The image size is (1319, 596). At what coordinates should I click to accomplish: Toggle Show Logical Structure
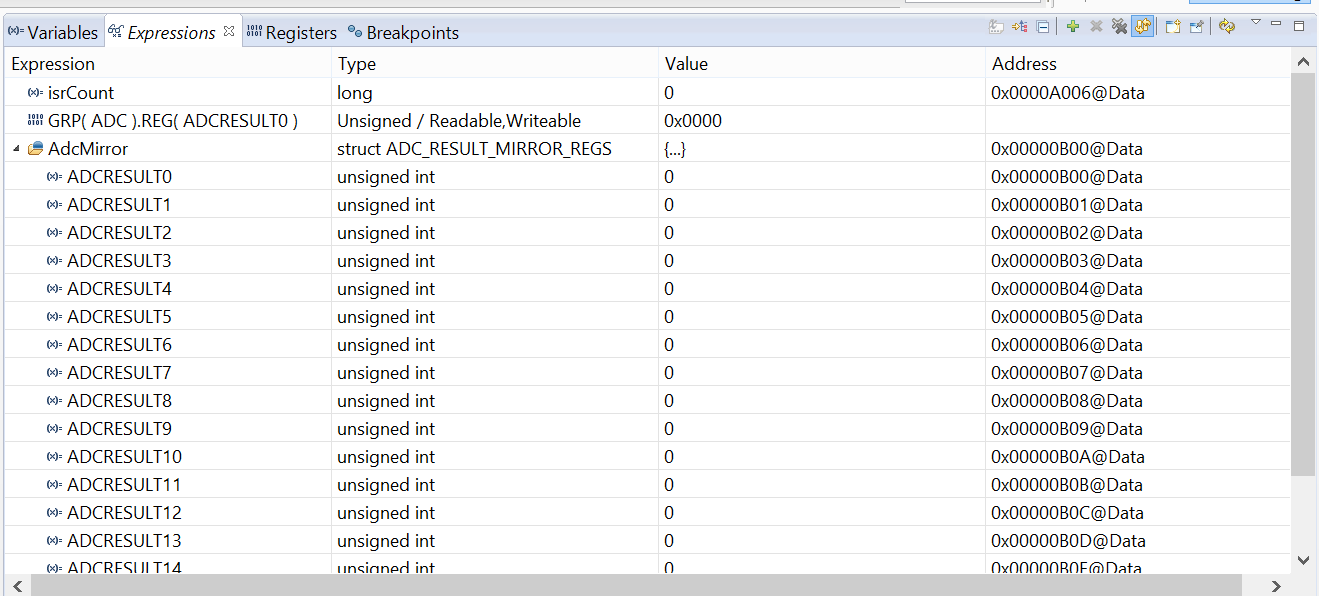[x=1020, y=27]
